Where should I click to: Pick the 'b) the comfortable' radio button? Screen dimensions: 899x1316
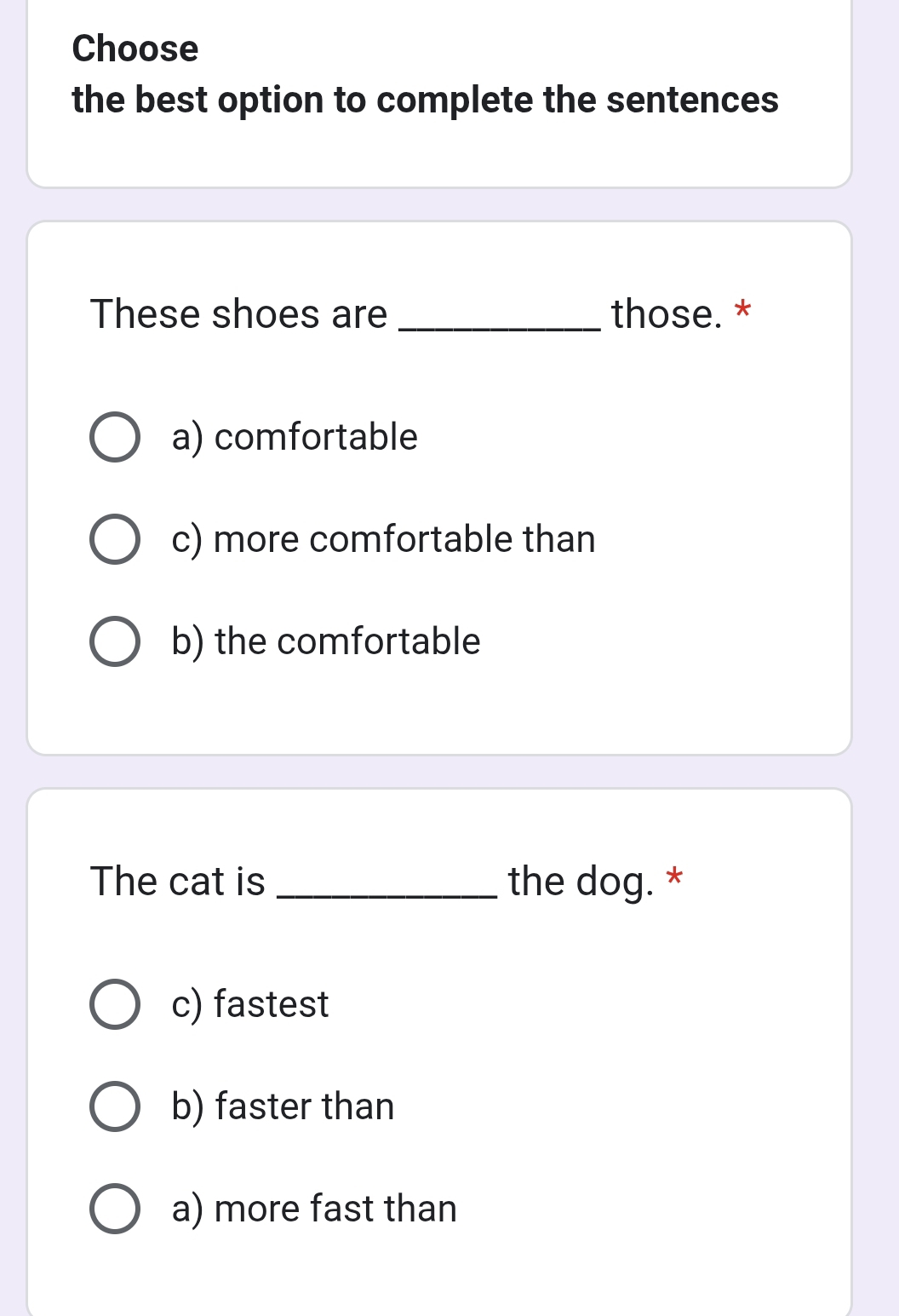tap(115, 642)
